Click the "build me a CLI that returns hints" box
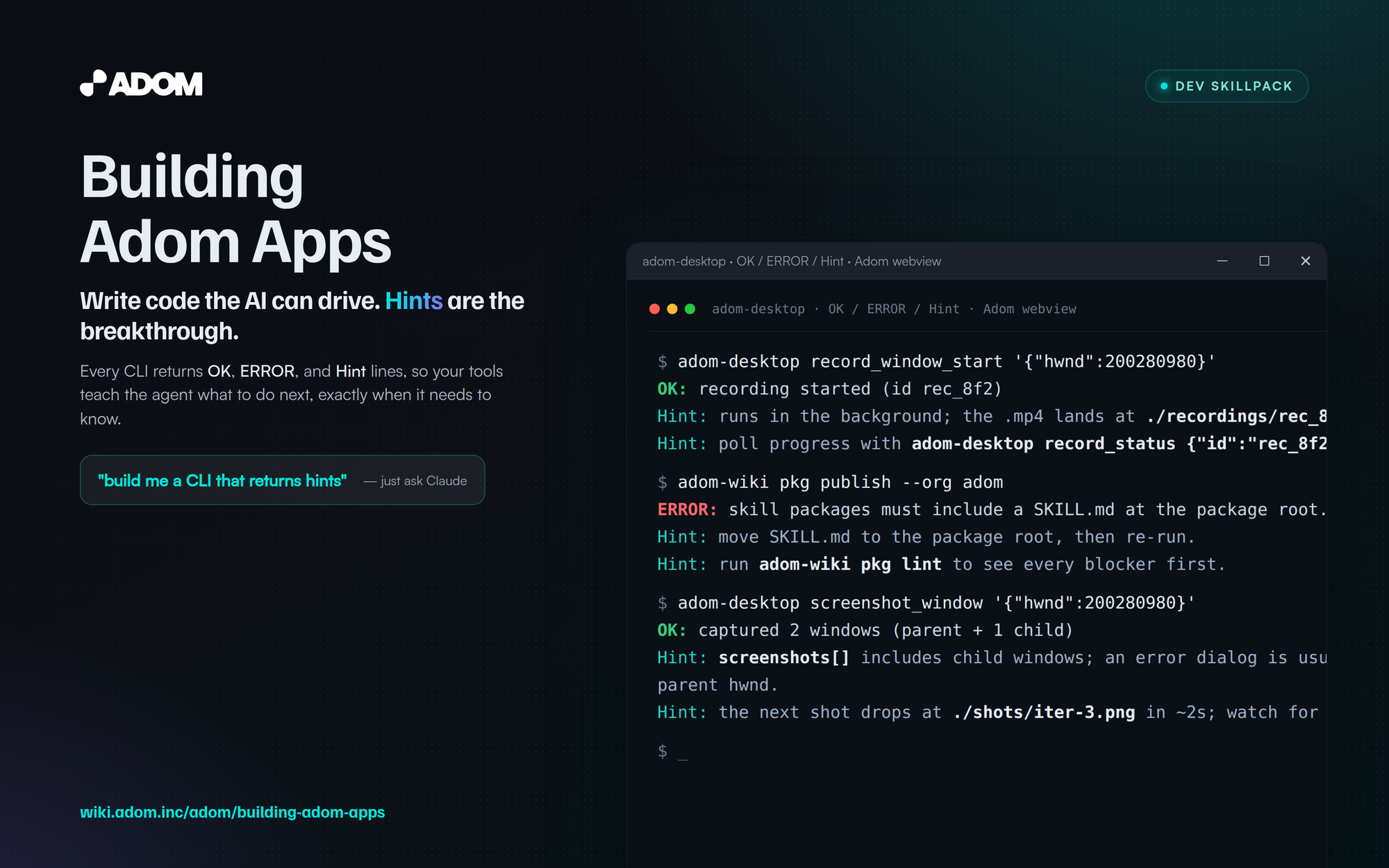The width and height of the screenshot is (1389, 868). click(282, 480)
